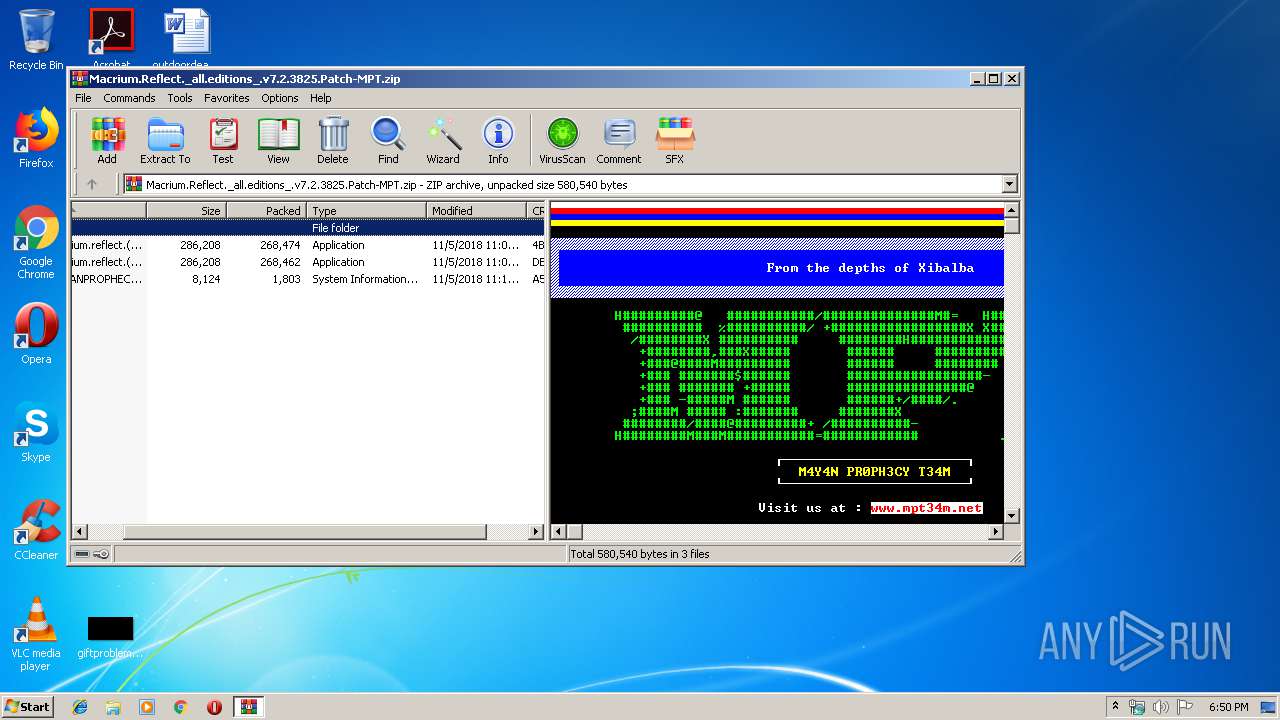Select the Application row packed 268,474

coord(308,245)
